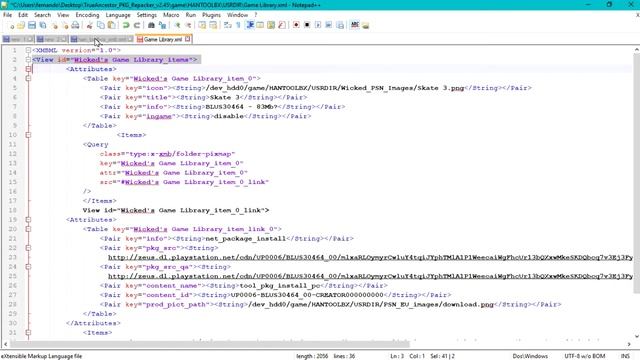This screenshot has width=640, height=360.
Task: Collapse the fold marker on line 1
Action: point(28,50)
